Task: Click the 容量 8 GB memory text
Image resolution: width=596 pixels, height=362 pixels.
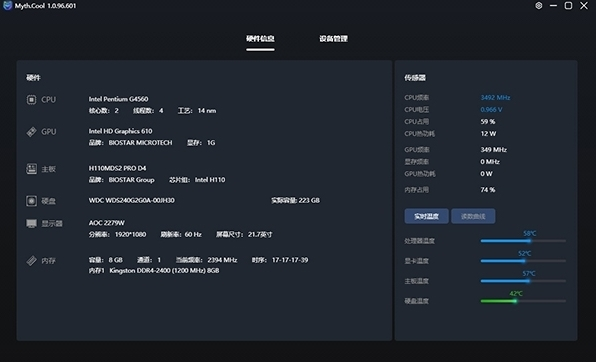Action: (x=106, y=260)
